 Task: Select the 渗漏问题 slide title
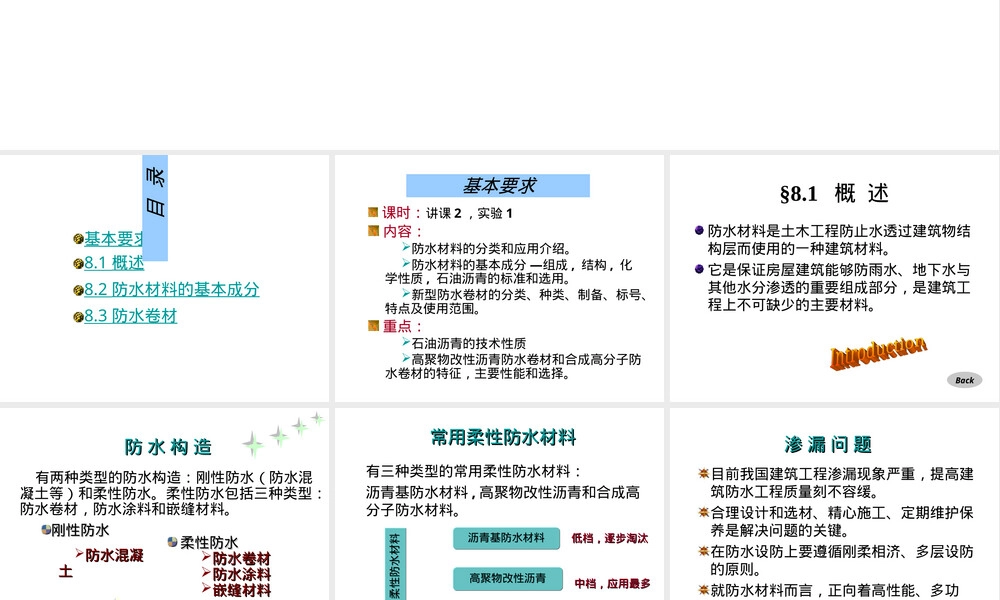[x=828, y=444]
